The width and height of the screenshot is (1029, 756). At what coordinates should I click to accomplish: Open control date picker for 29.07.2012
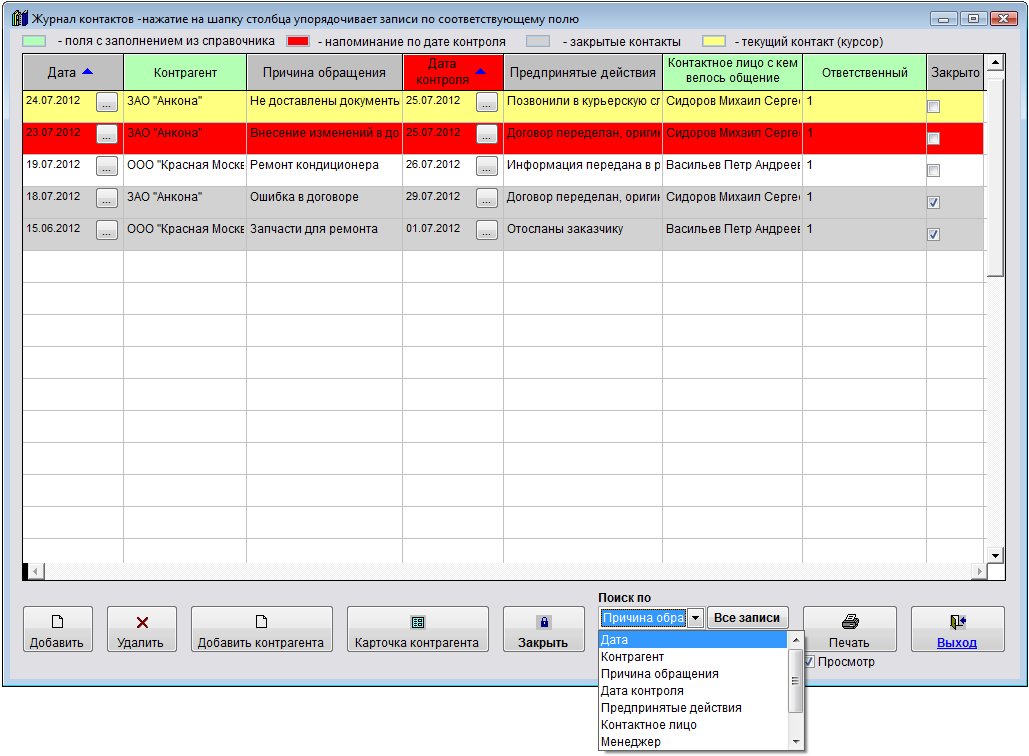click(487, 198)
